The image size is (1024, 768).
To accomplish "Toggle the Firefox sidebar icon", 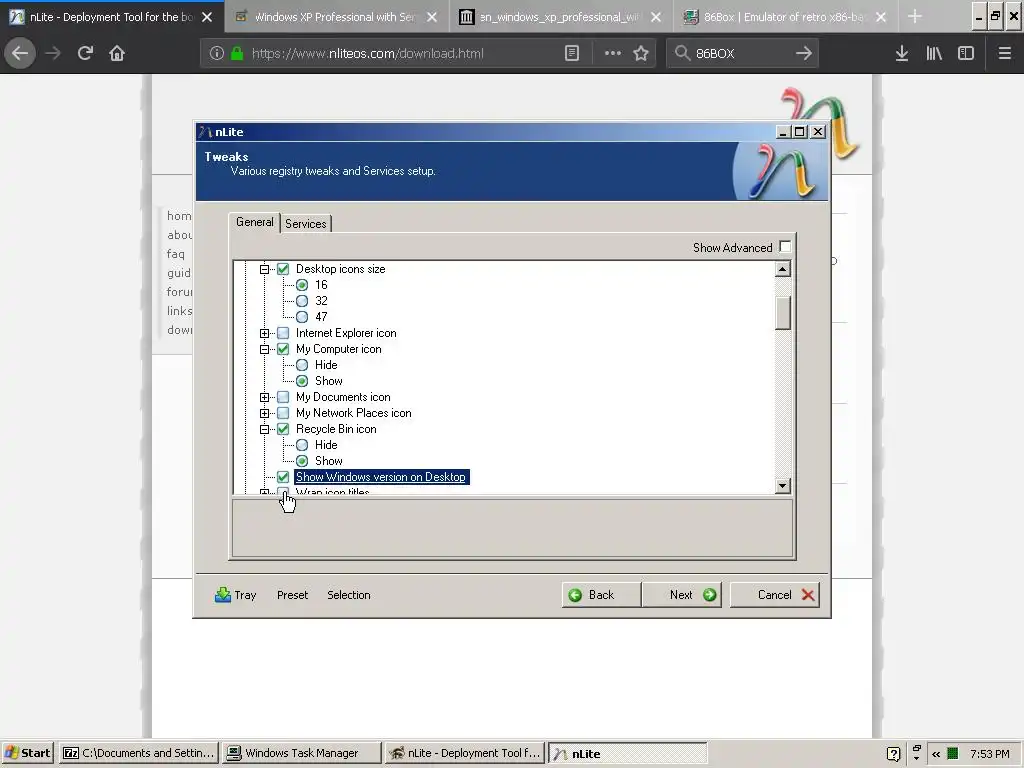I will pos(966,54).
